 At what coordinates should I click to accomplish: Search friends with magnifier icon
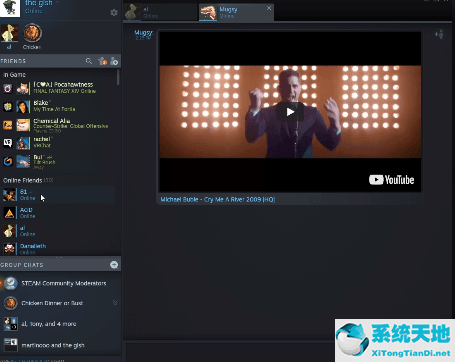(x=89, y=61)
